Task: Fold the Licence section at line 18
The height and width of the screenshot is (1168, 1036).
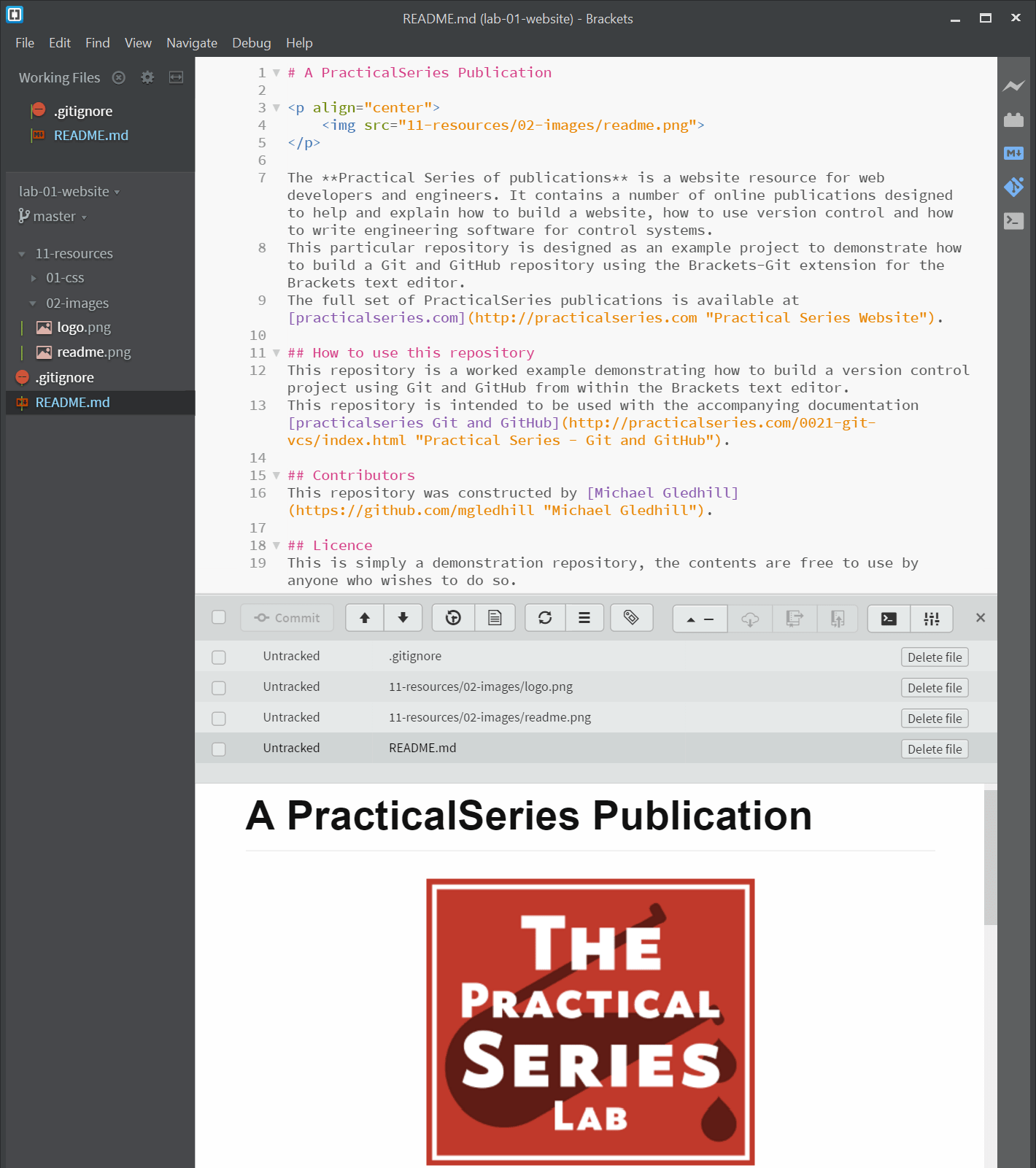Action: [x=277, y=546]
